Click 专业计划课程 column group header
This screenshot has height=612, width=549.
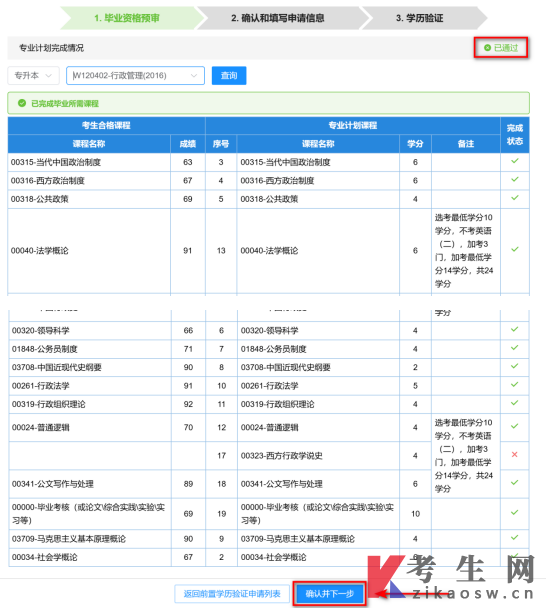click(x=353, y=125)
